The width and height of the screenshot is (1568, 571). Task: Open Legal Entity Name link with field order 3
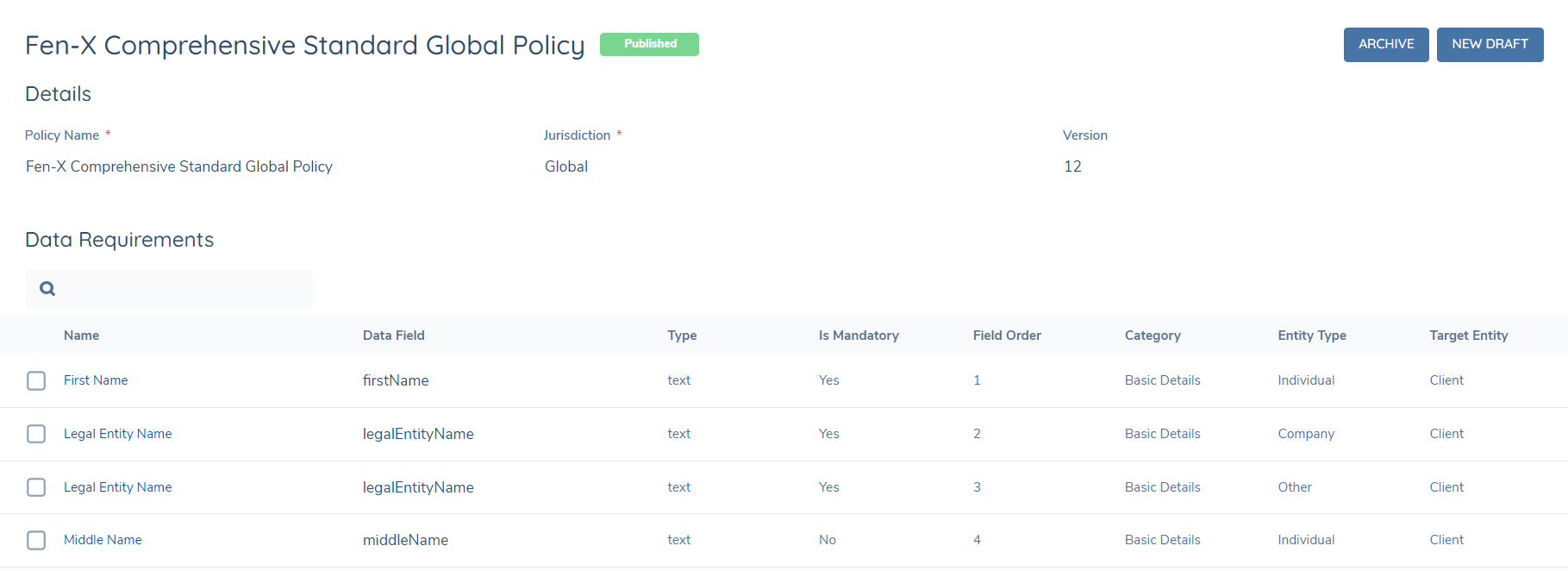(117, 487)
